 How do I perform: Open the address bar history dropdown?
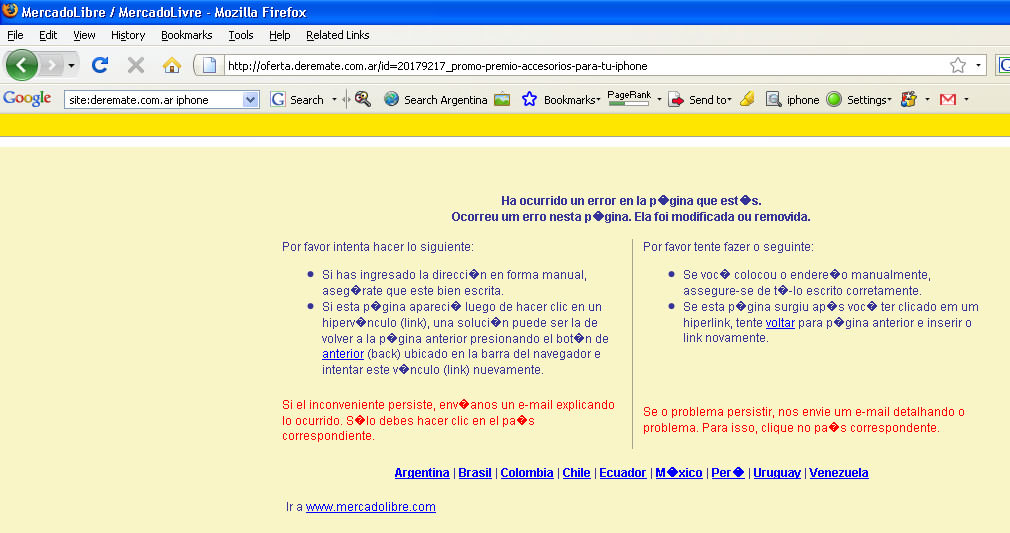pyautogui.click(x=978, y=65)
